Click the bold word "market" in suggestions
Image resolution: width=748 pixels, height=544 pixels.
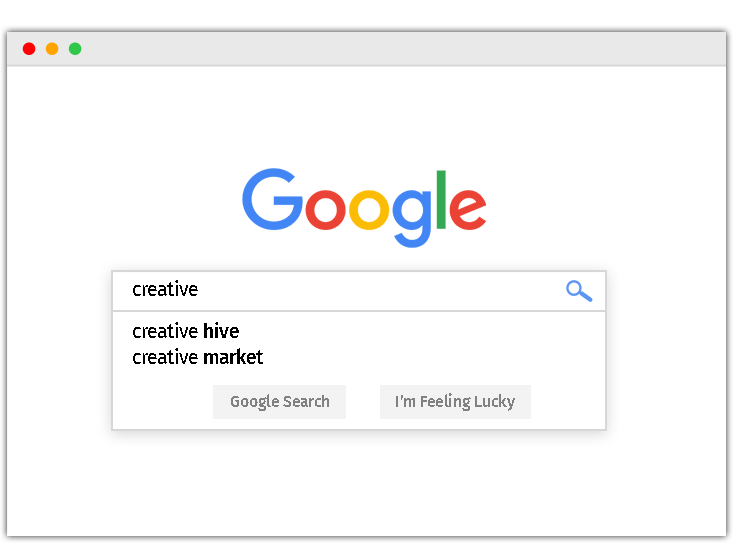tap(233, 357)
